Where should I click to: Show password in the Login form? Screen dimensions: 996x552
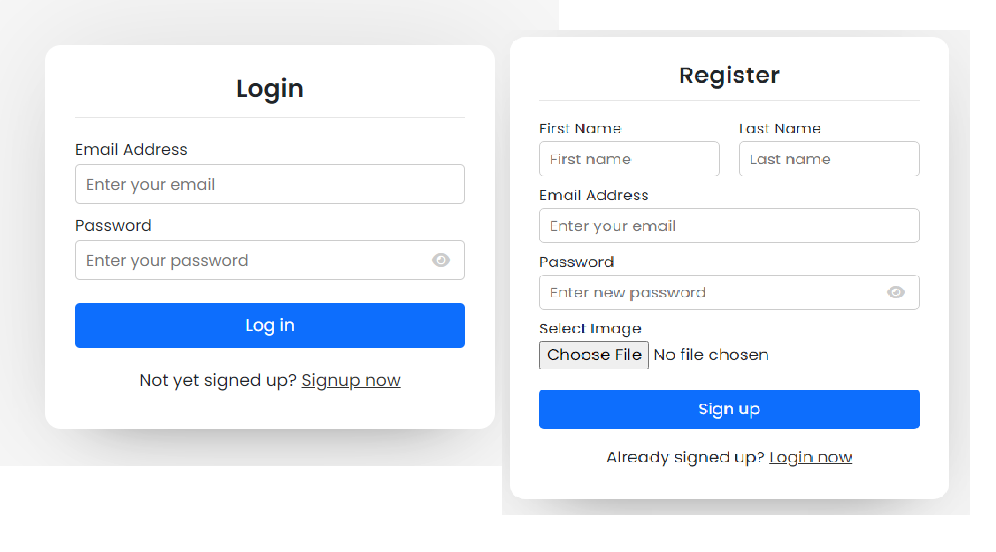click(441, 260)
